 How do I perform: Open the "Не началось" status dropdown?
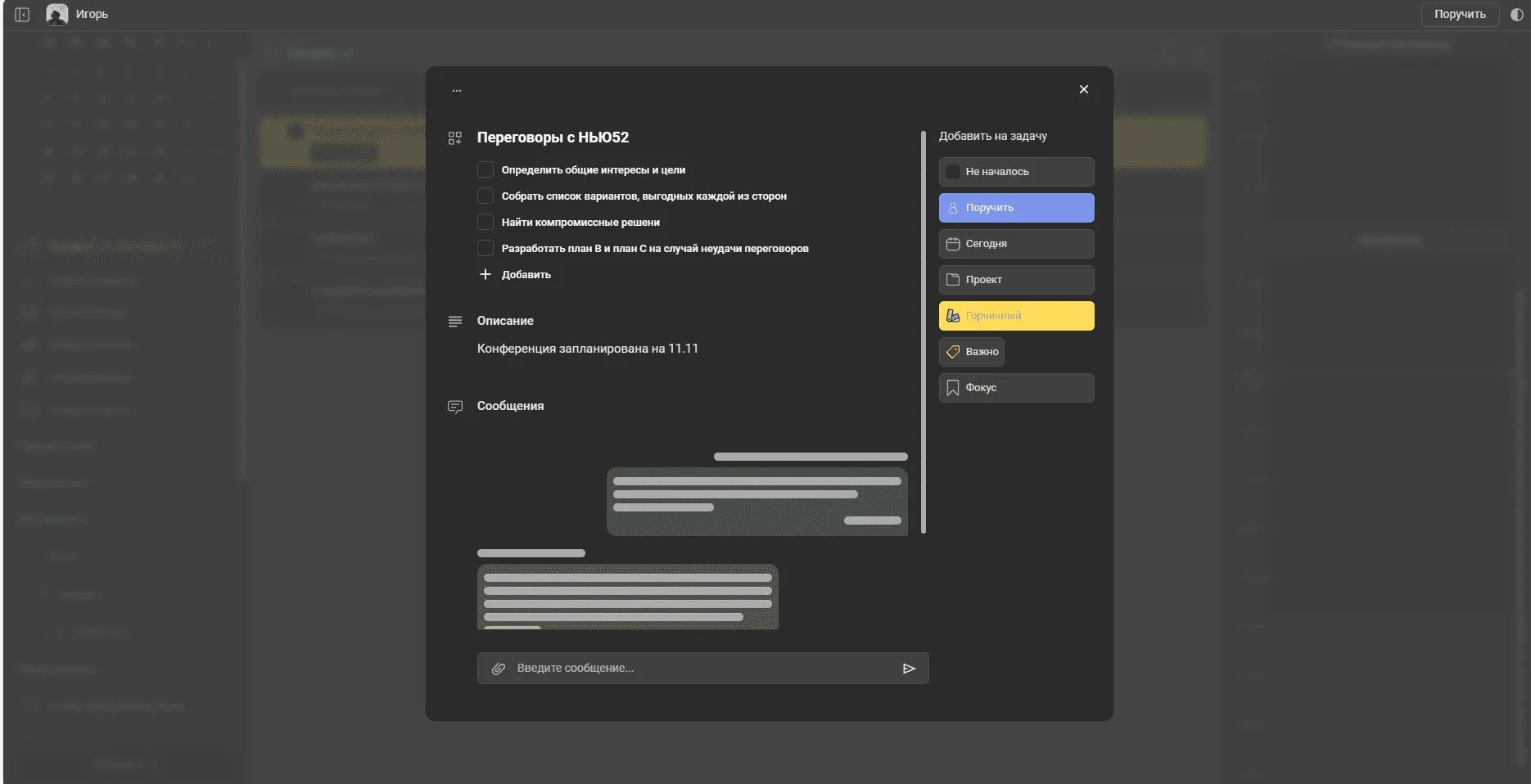pos(1016,172)
